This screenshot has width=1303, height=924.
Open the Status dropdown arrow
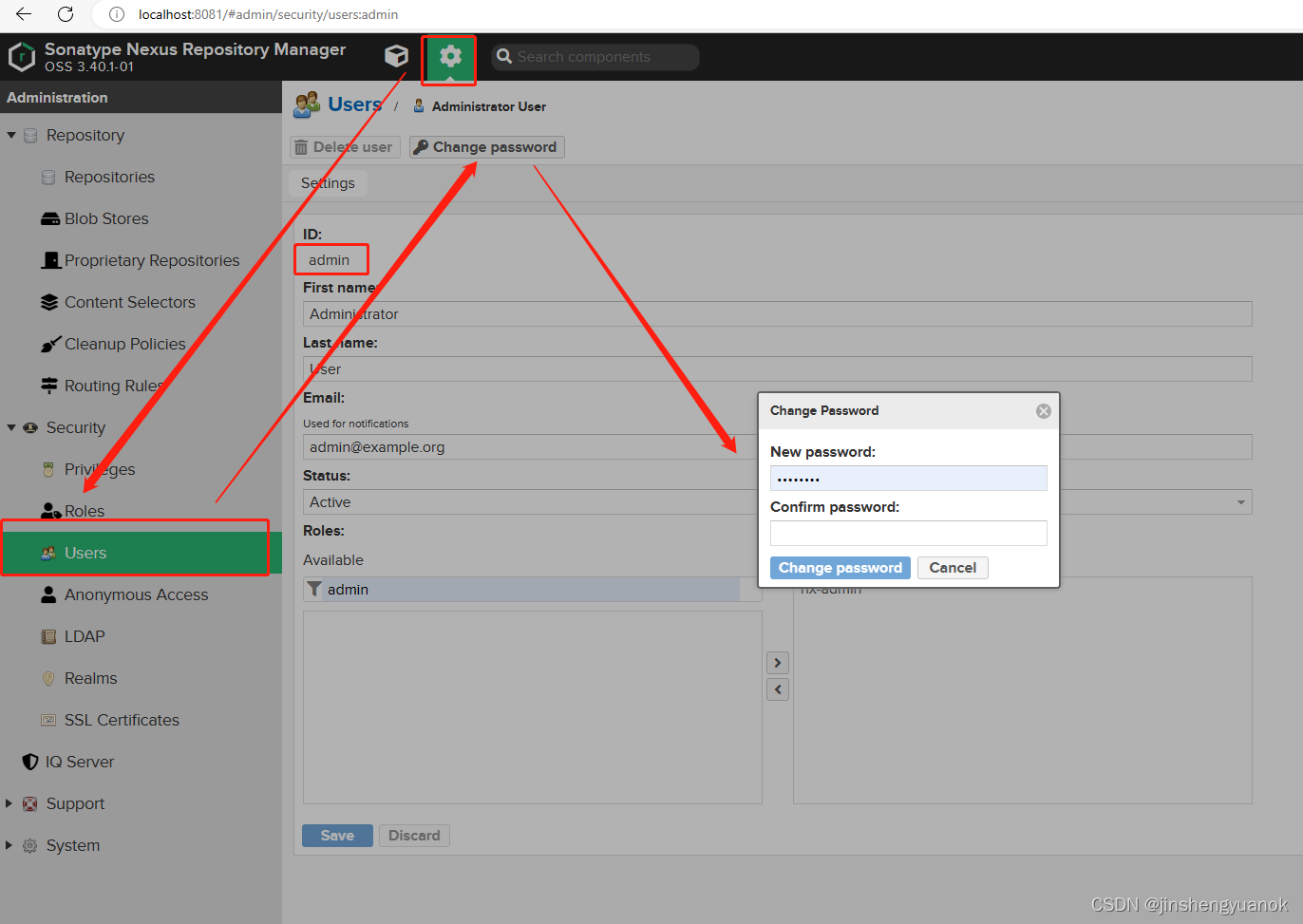click(x=1240, y=502)
